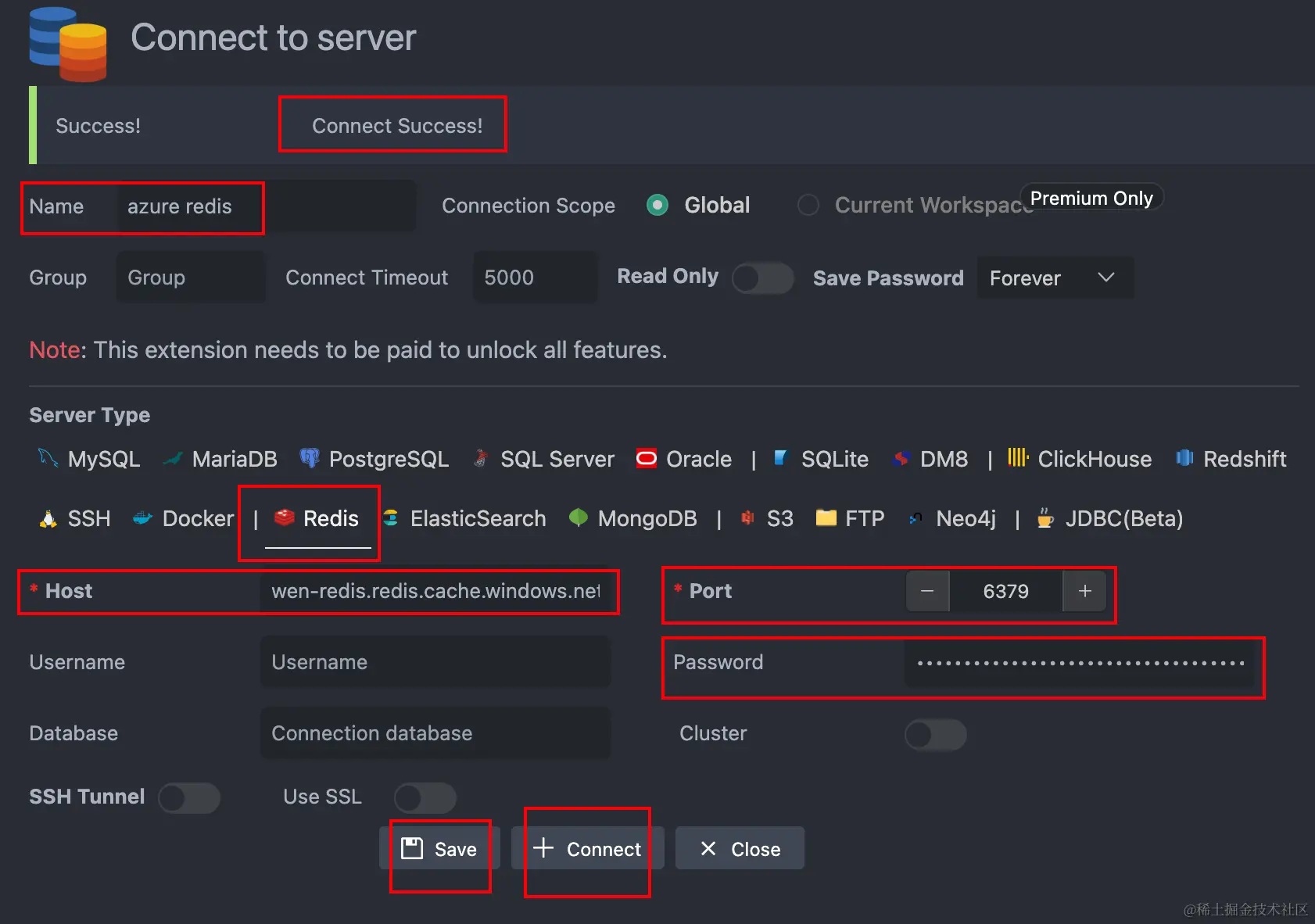
Task: Open the Save Password Forever dropdown
Action: 1055,278
